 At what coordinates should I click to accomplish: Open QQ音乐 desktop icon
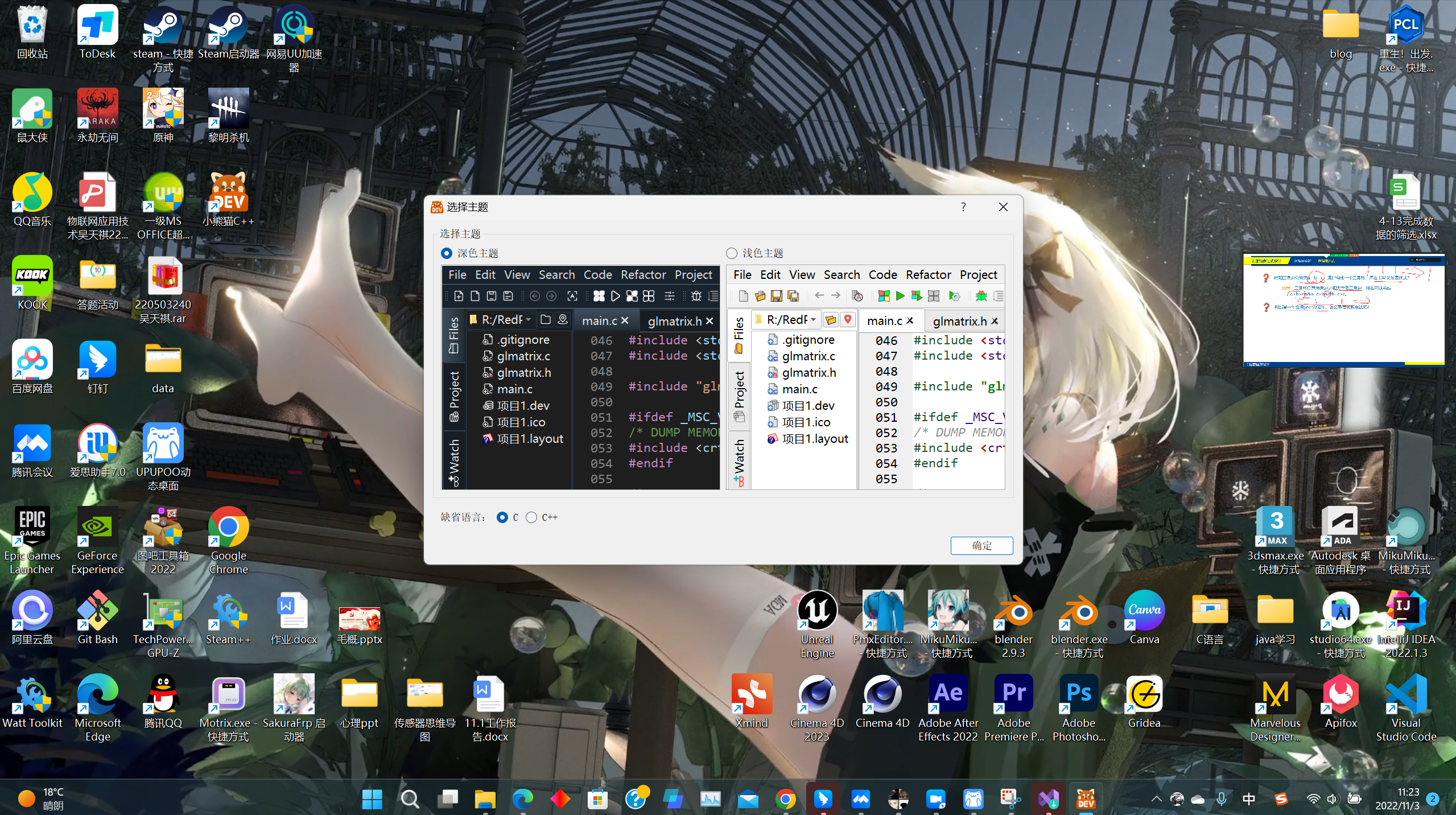32,200
